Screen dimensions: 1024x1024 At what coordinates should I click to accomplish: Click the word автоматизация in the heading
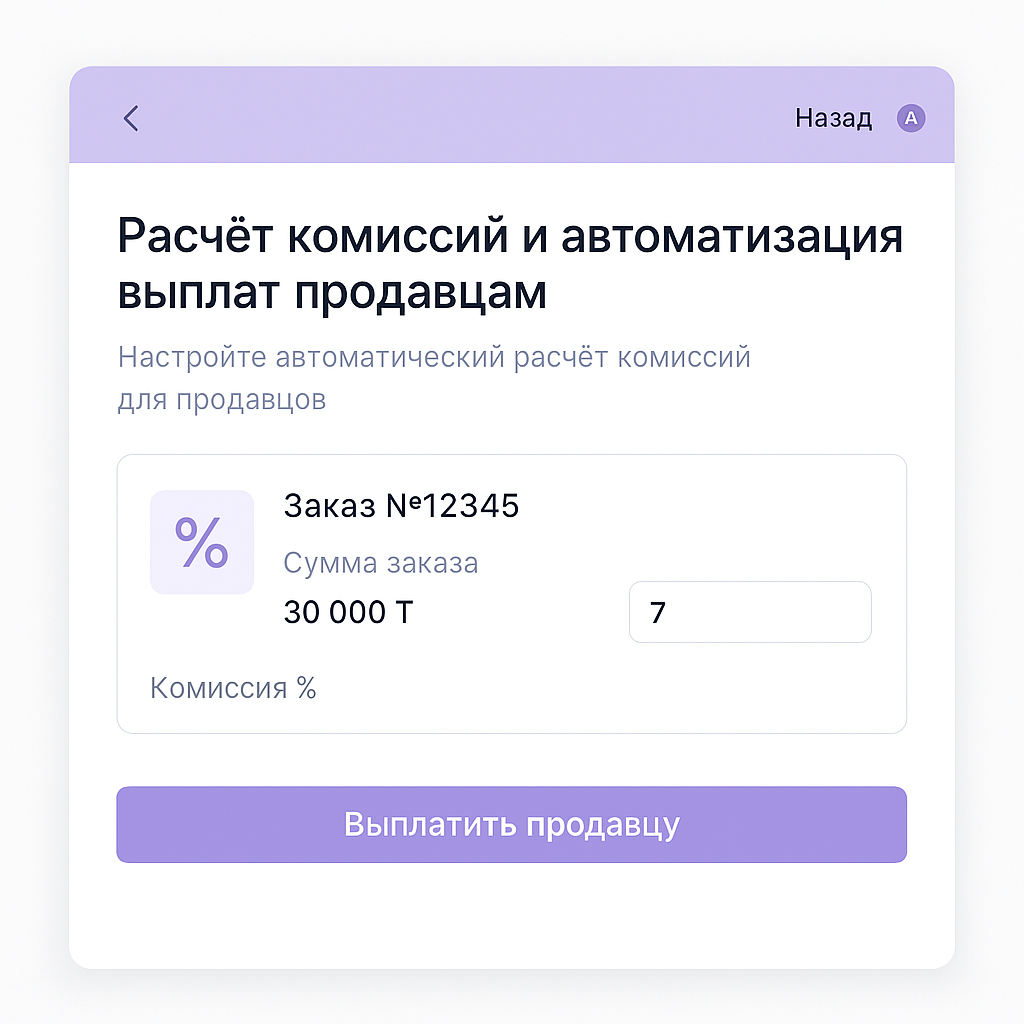point(732,235)
